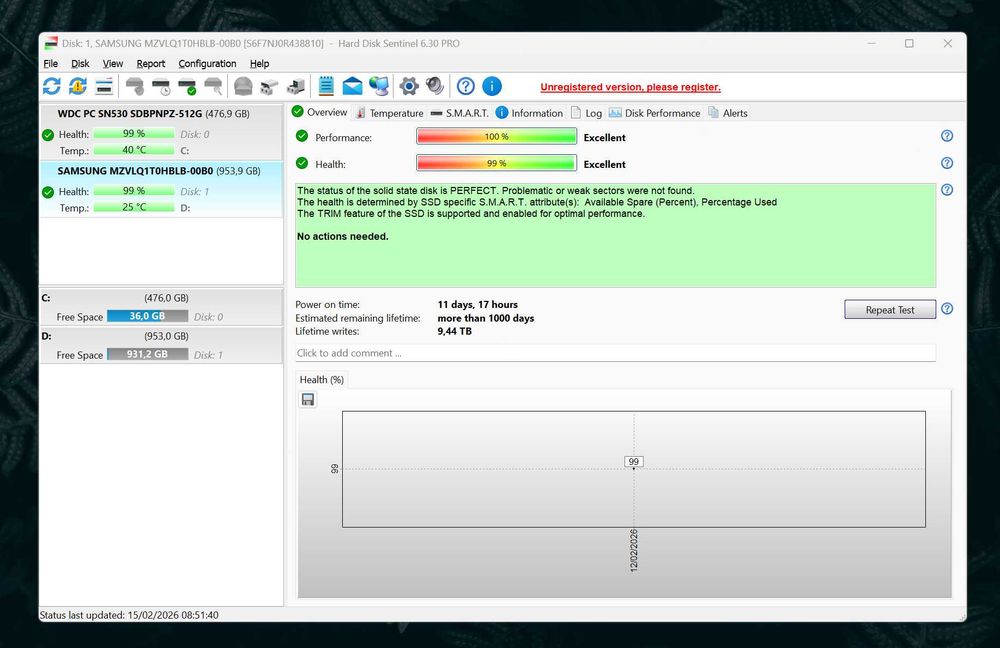Click the 'more than 1000 days' lifetime value
The height and width of the screenshot is (648, 1000).
[486, 318]
